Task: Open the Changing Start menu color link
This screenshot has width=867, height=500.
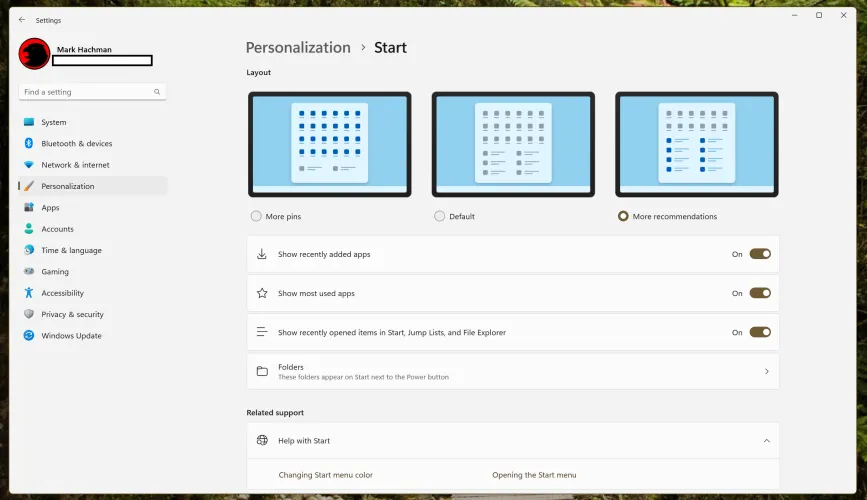Action: 325,475
